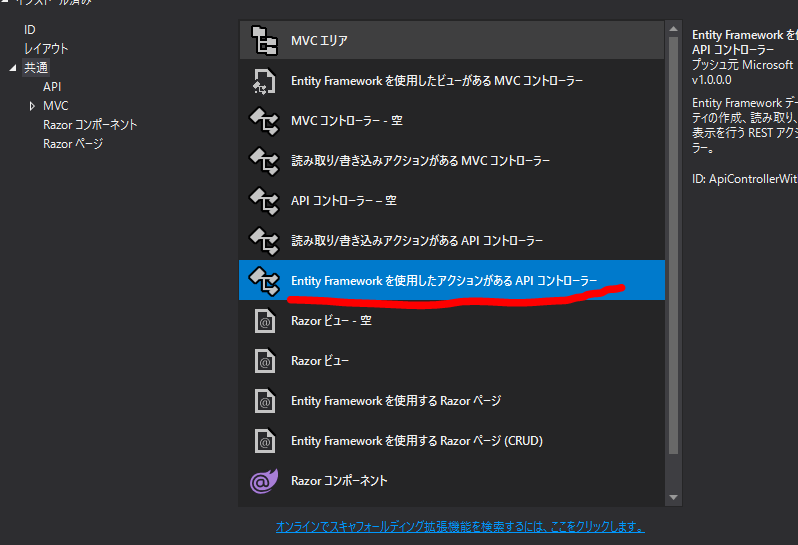Collapse the 共通 tree node arrow

click(x=13, y=68)
